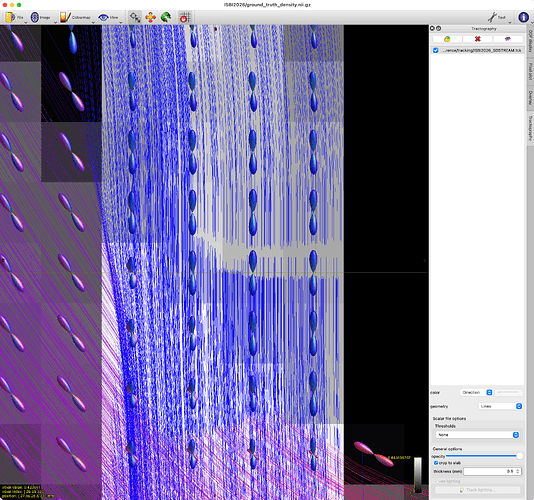This screenshot has width=534, height=500.
Task: Select the SDSTREAM.tck tractogram row
Action: [x=477, y=50]
